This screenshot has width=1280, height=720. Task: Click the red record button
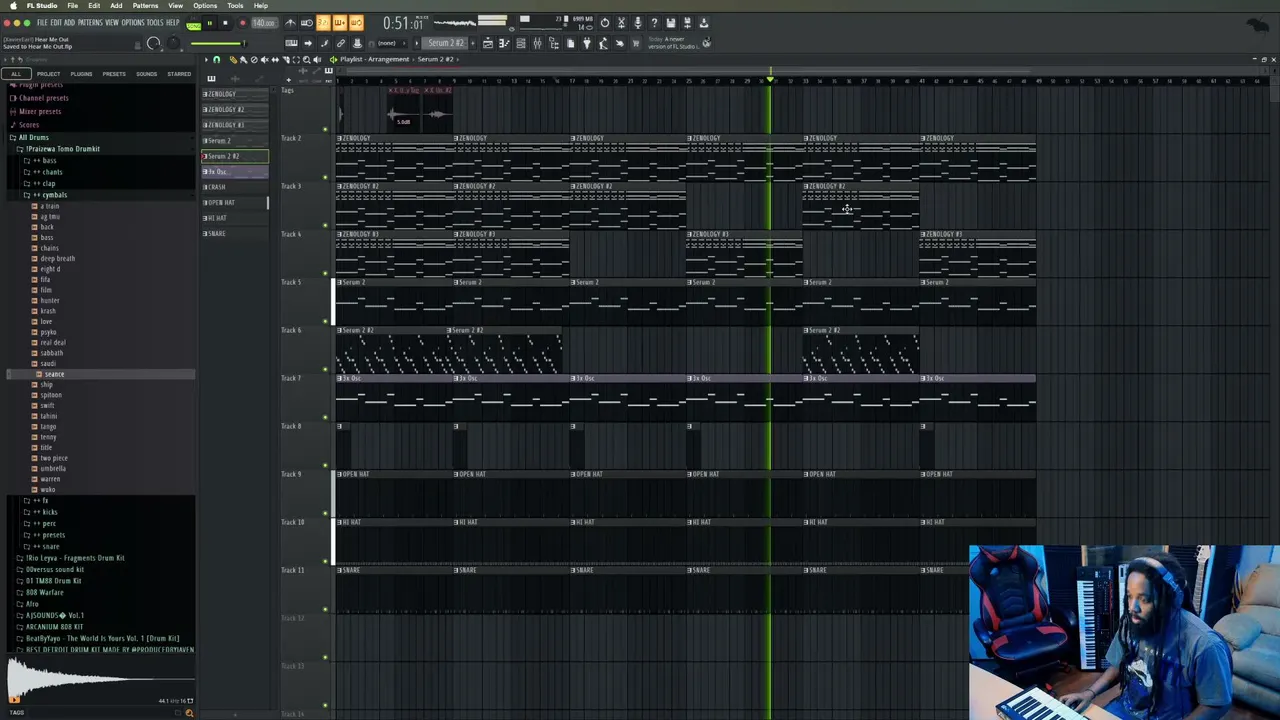(243, 23)
